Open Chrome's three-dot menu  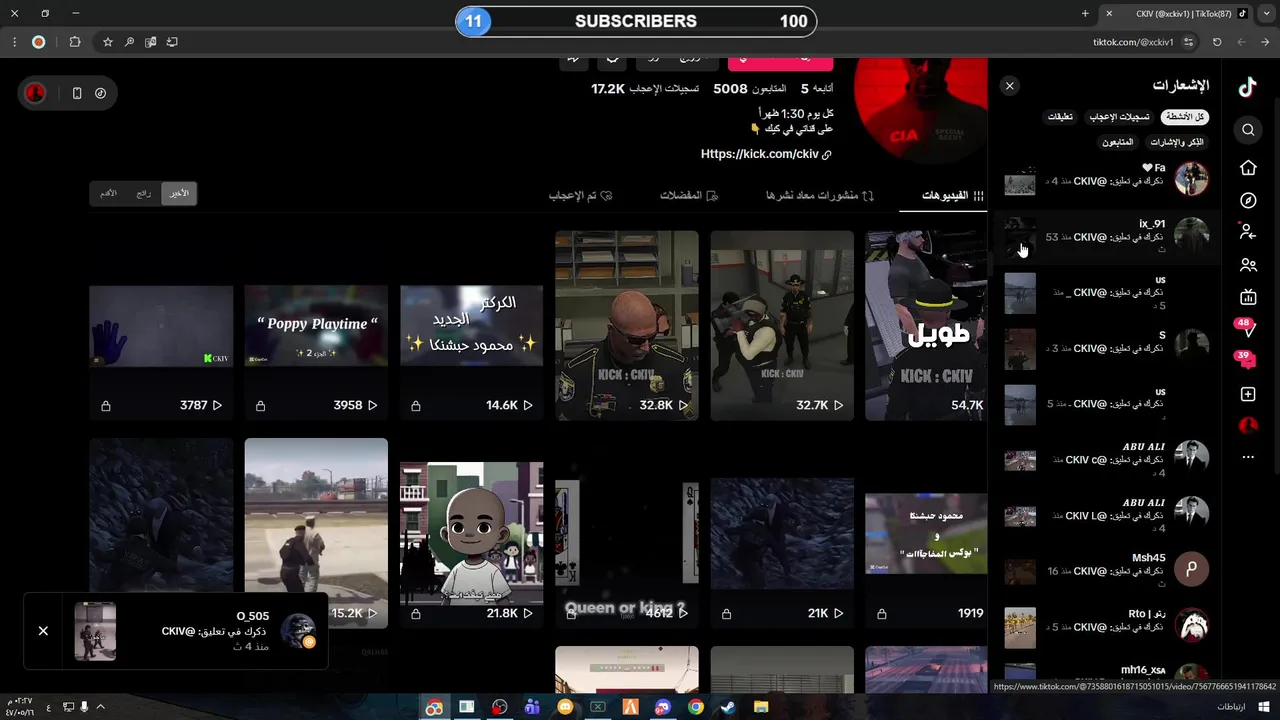click(14, 42)
